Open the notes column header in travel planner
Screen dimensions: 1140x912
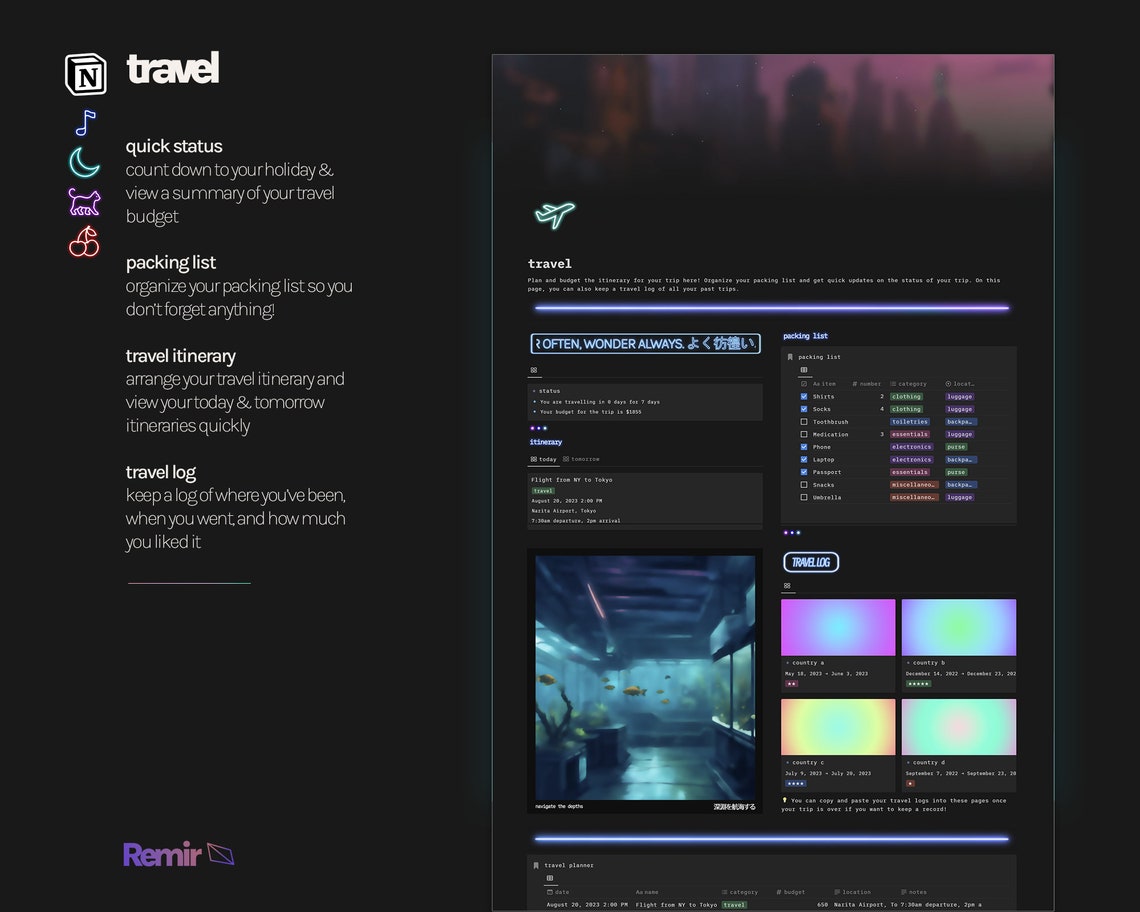[x=914, y=892]
